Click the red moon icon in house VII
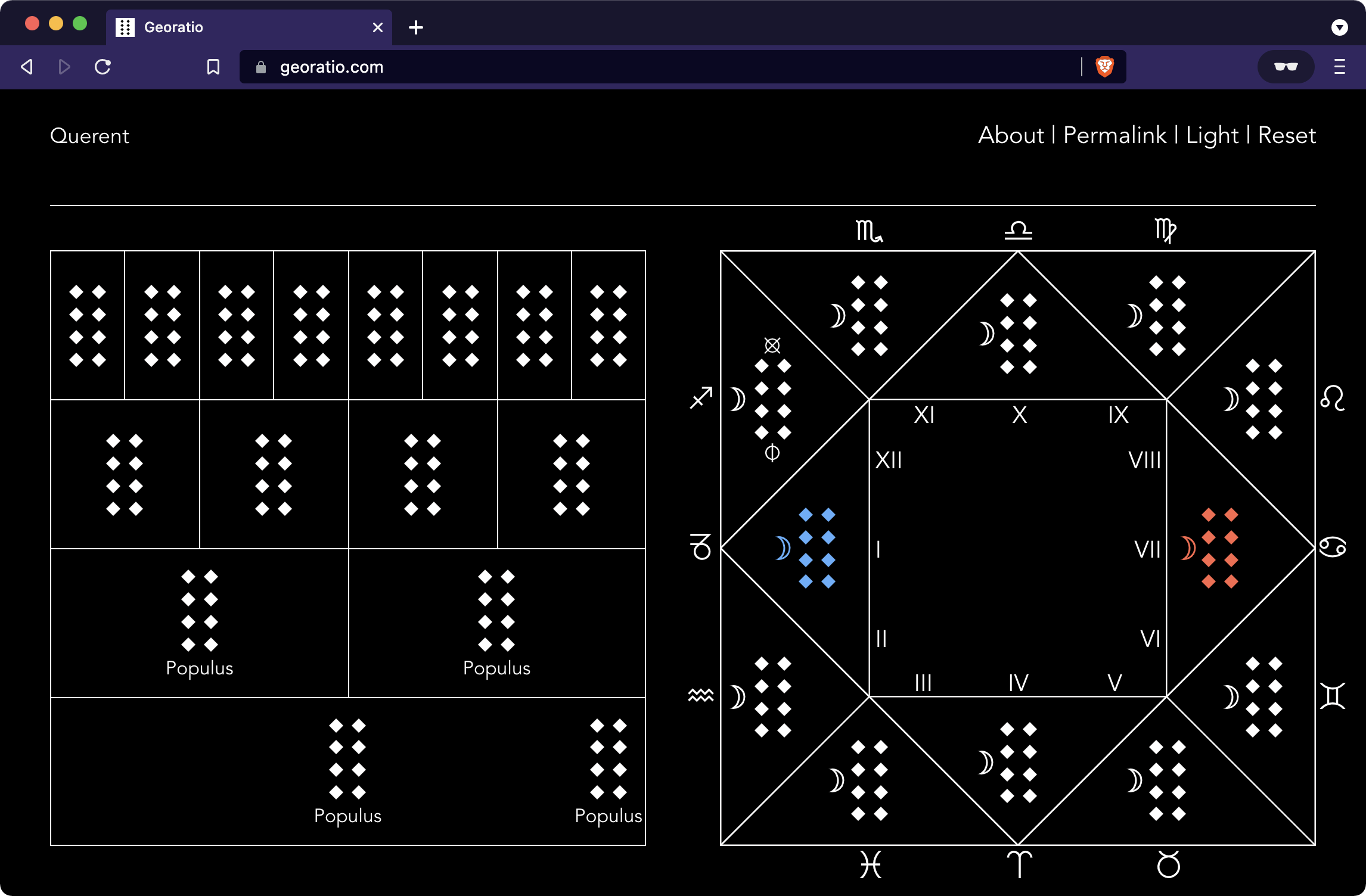1366x896 pixels. 1188,548
